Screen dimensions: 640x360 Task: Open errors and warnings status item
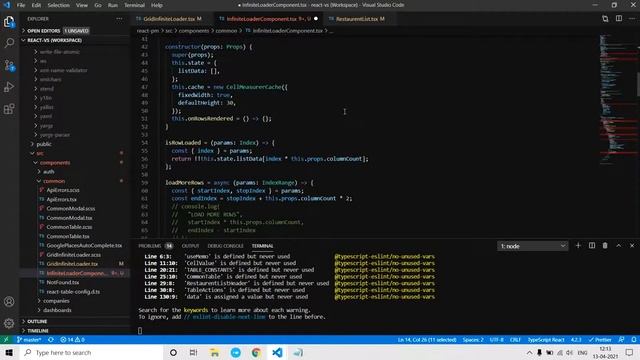pyautogui.click(x=72, y=340)
